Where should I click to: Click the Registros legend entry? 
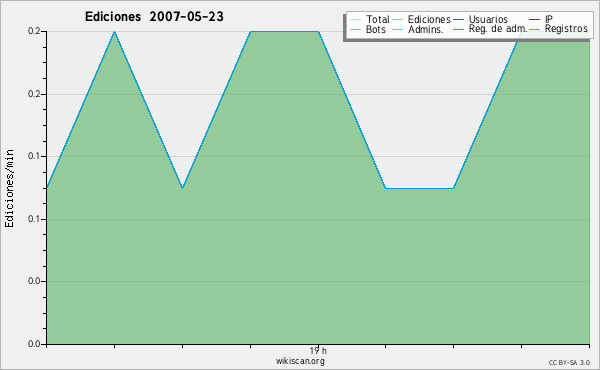click(558, 29)
